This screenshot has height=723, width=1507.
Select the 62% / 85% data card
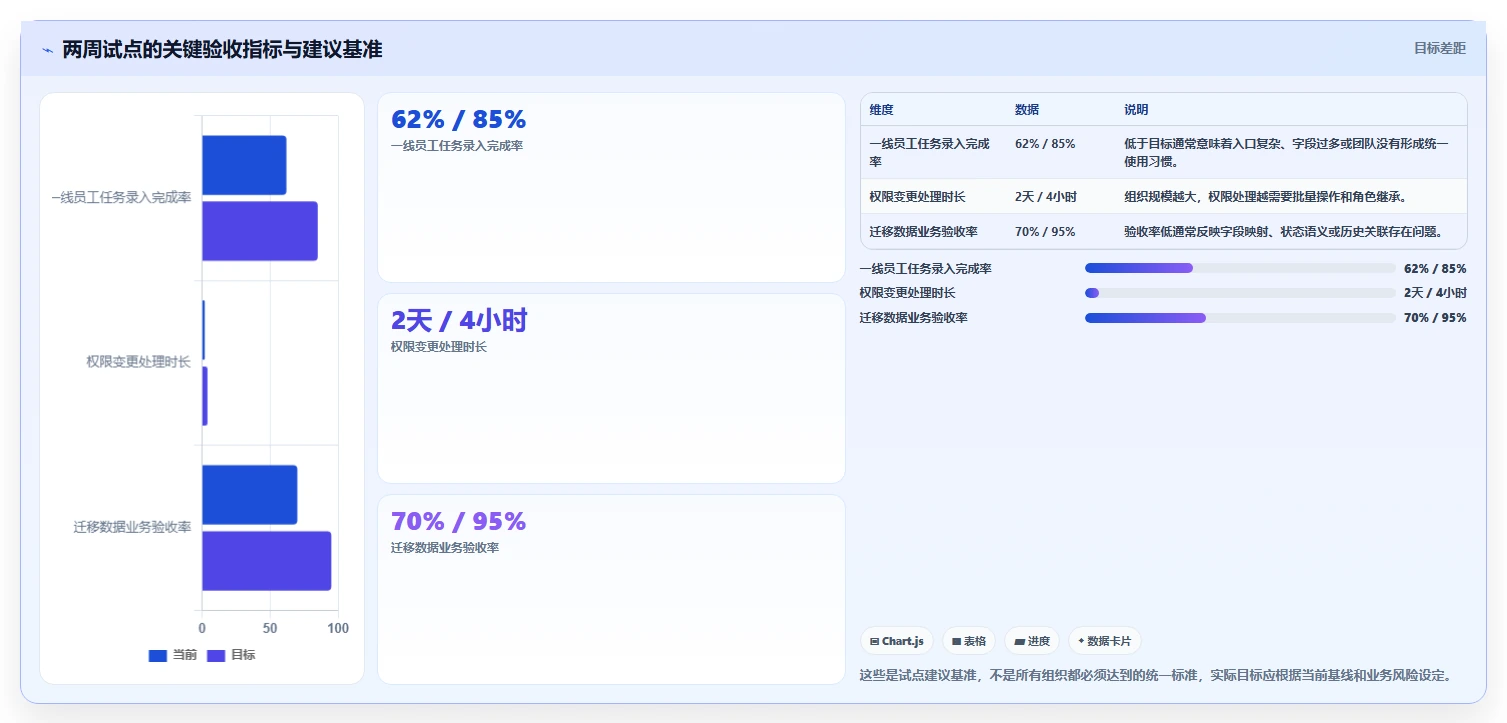pos(611,188)
